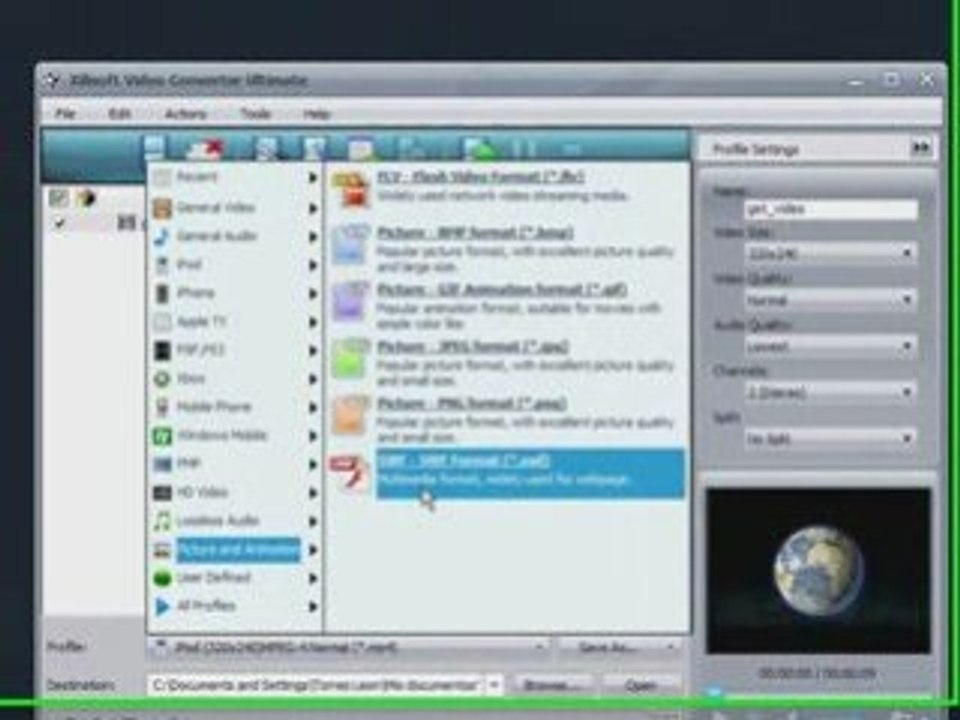Open the Help menu

[x=317, y=114]
